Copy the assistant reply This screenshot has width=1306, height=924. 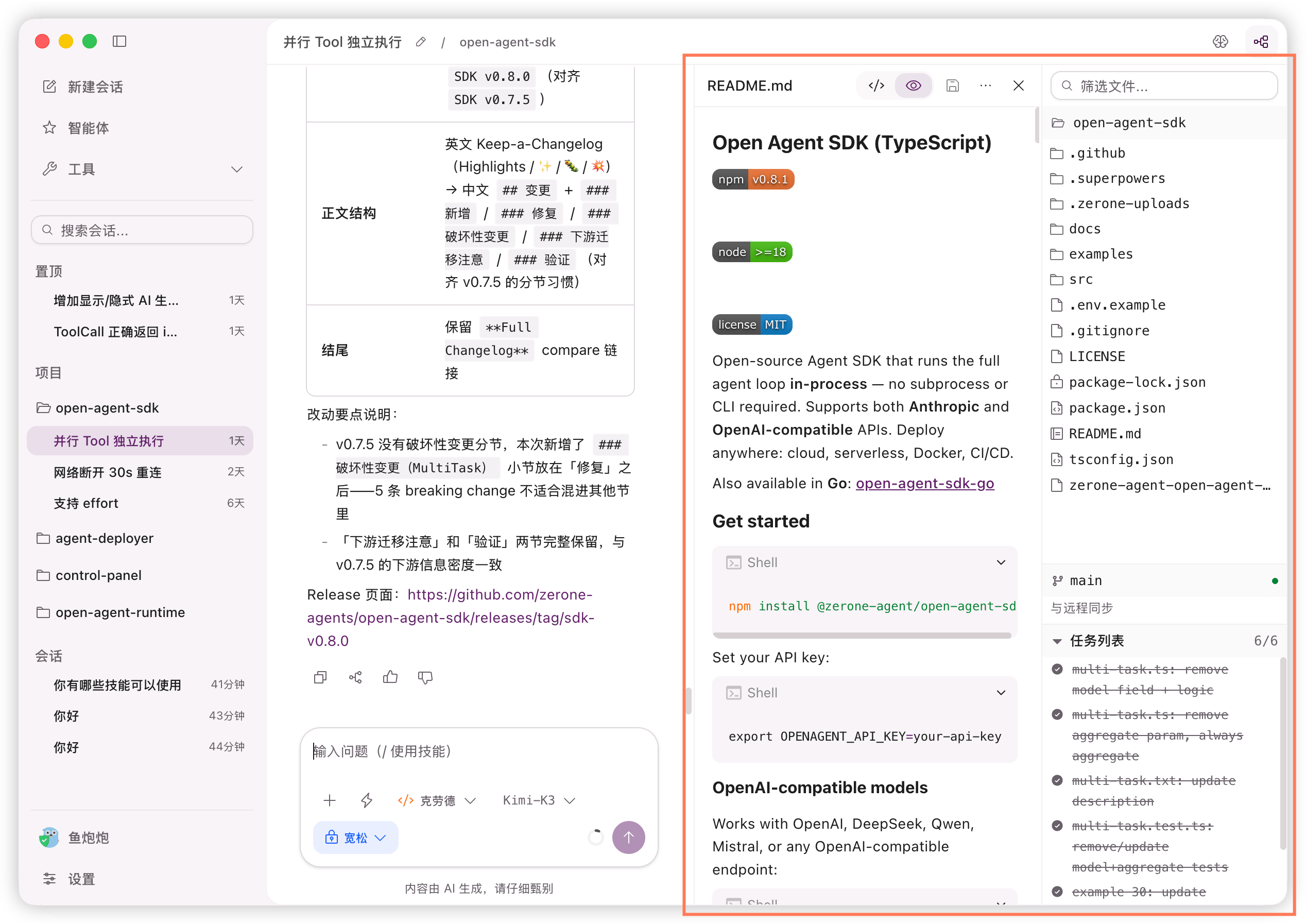(x=320, y=677)
